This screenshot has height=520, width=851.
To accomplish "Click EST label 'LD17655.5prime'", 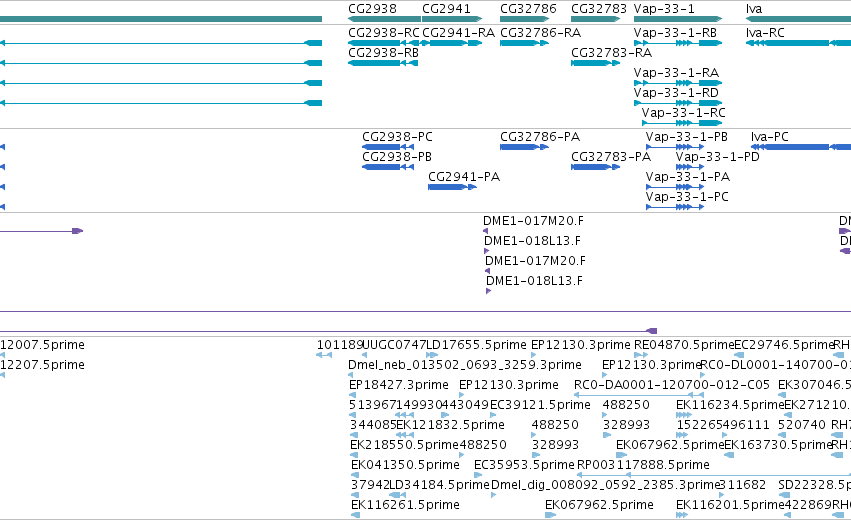I will (x=477, y=345).
